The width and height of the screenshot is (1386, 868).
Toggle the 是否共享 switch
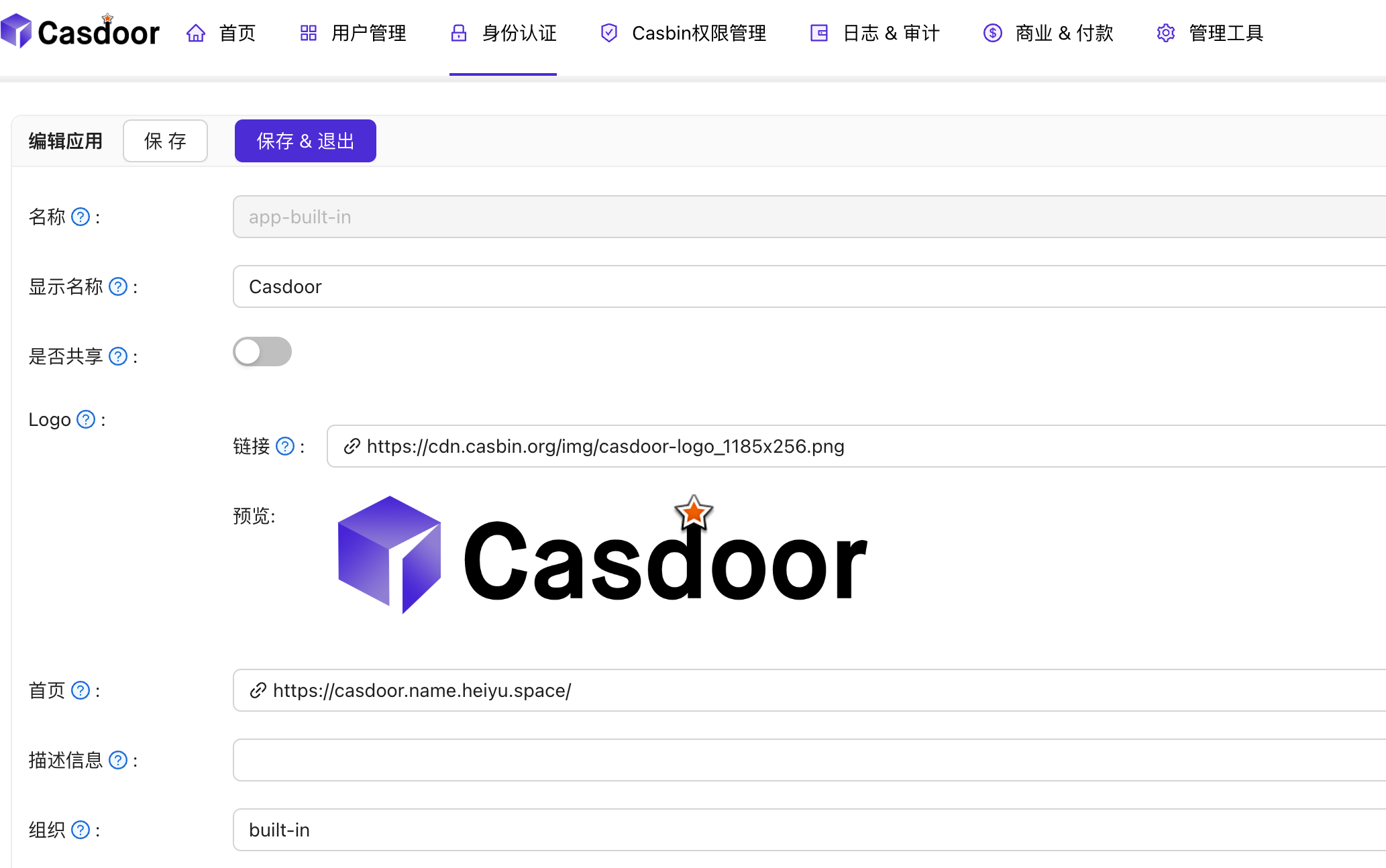(262, 351)
